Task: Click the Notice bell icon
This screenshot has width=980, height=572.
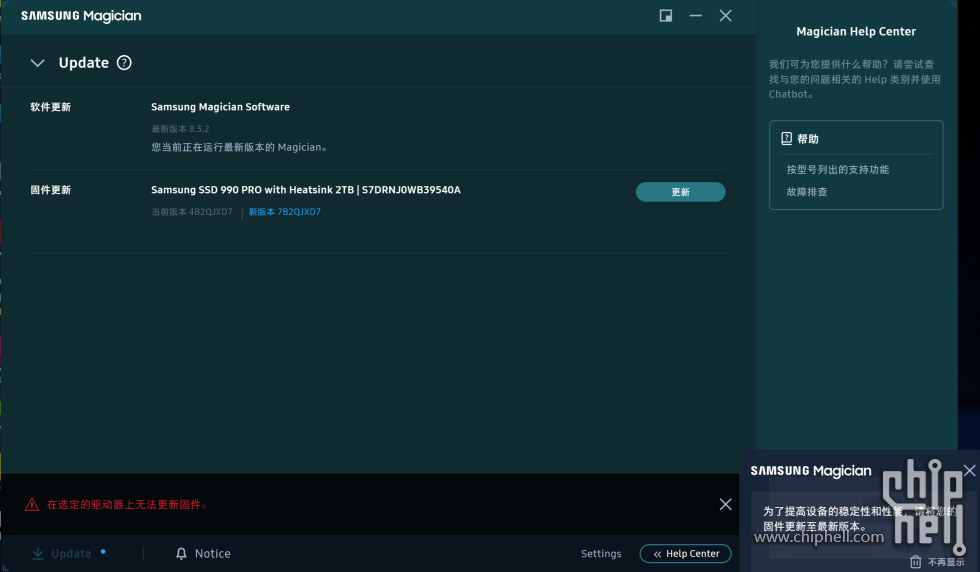Action: tap(181, 553)
